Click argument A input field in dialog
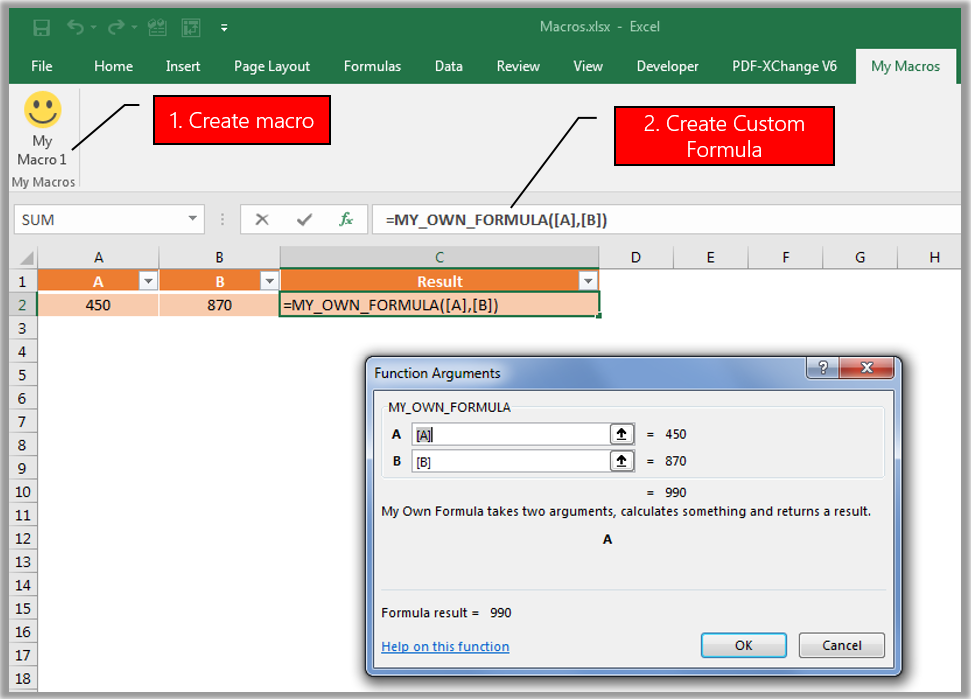The width and height of the screenshot is (971, 699). tap(511, 434)
